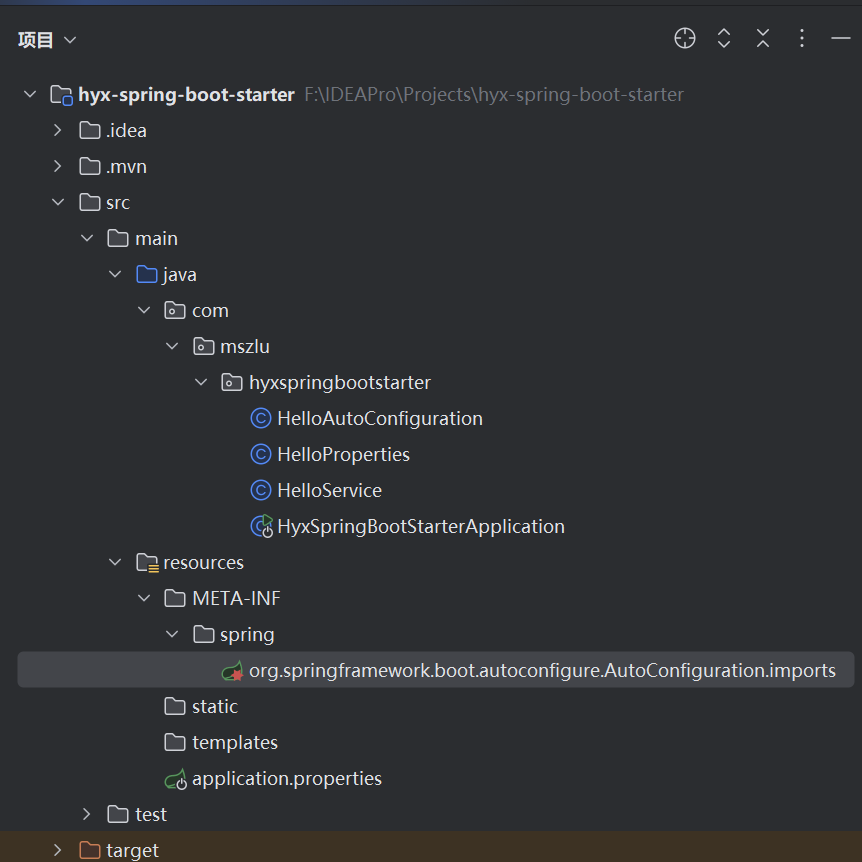This screenshot has width=862, height=862.
Task: Collapse the hyxspringbootstarter package chevron
Action: click(x=201, y=382)
